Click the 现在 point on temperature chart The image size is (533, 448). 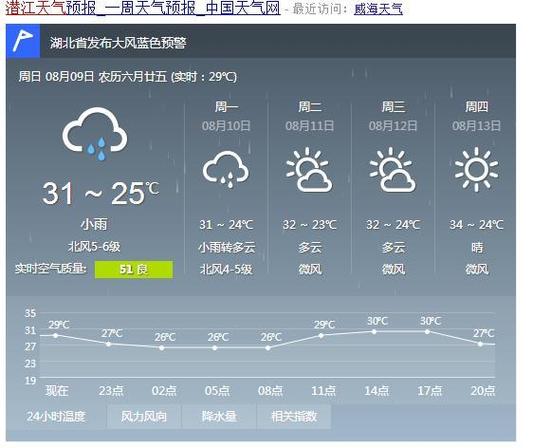coord(56,335)
